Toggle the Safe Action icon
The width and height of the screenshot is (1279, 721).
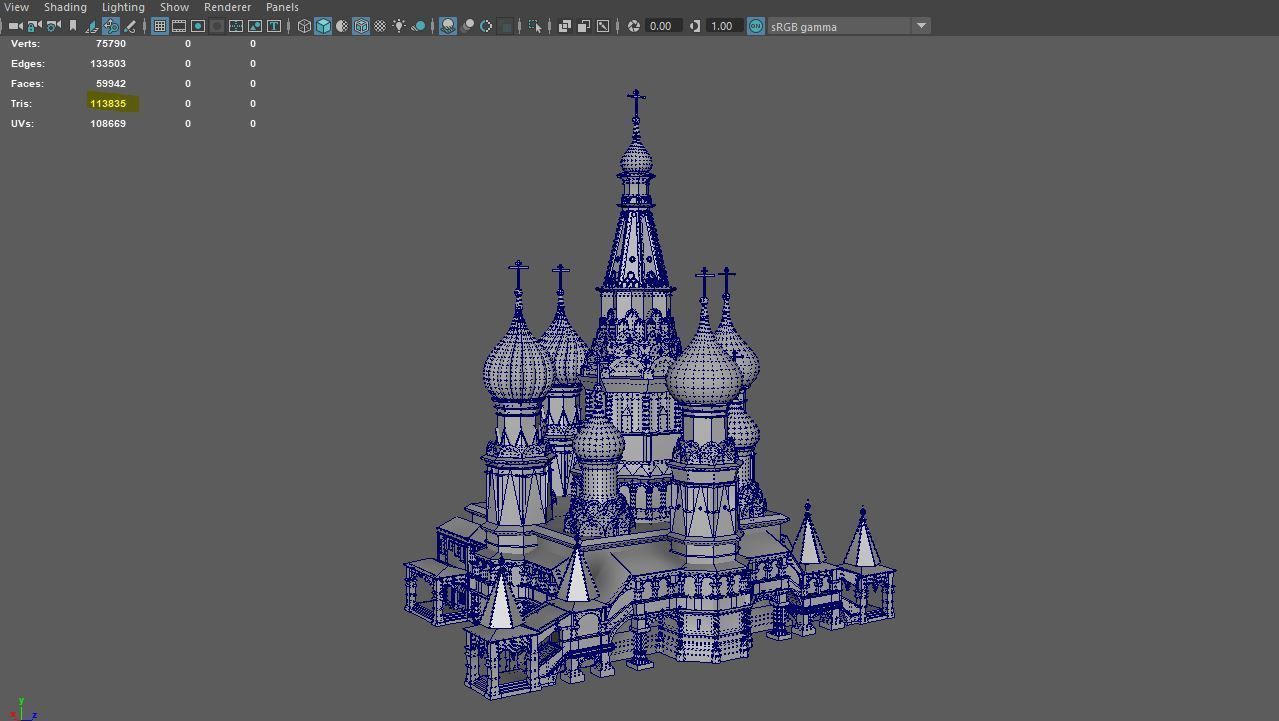pyautogui.click(x=255, y=26)
